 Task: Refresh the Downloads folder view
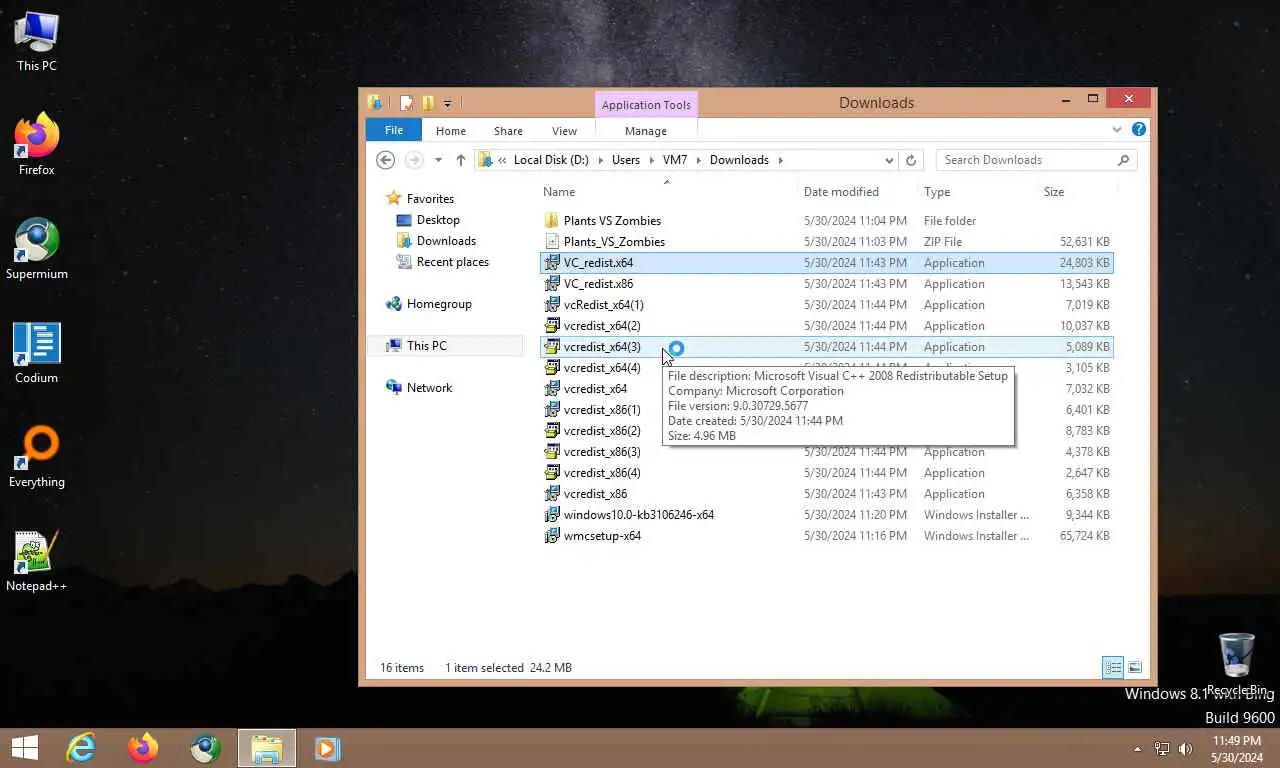[x=911, y=160]
